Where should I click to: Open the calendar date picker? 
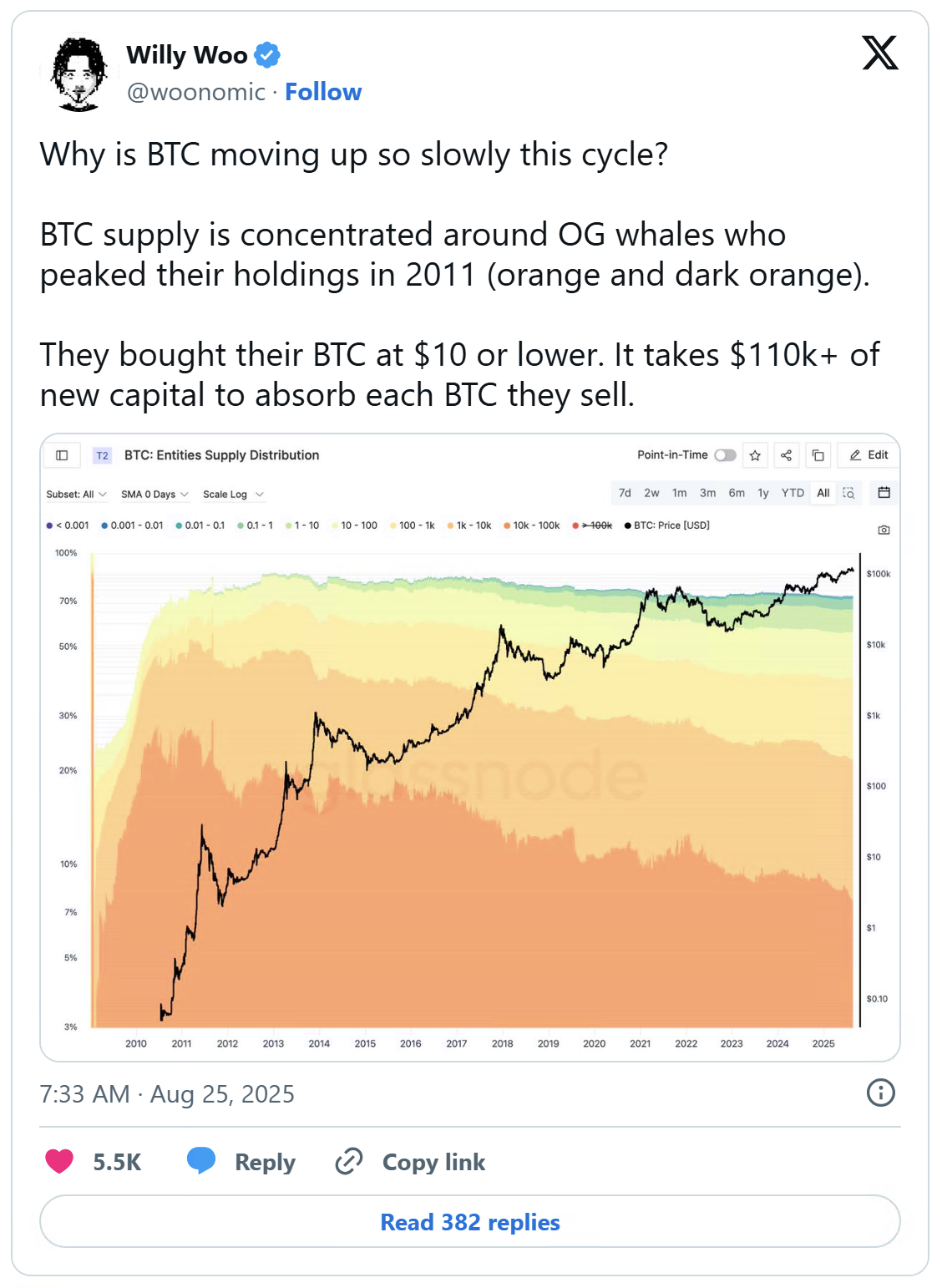coord(884,493)
